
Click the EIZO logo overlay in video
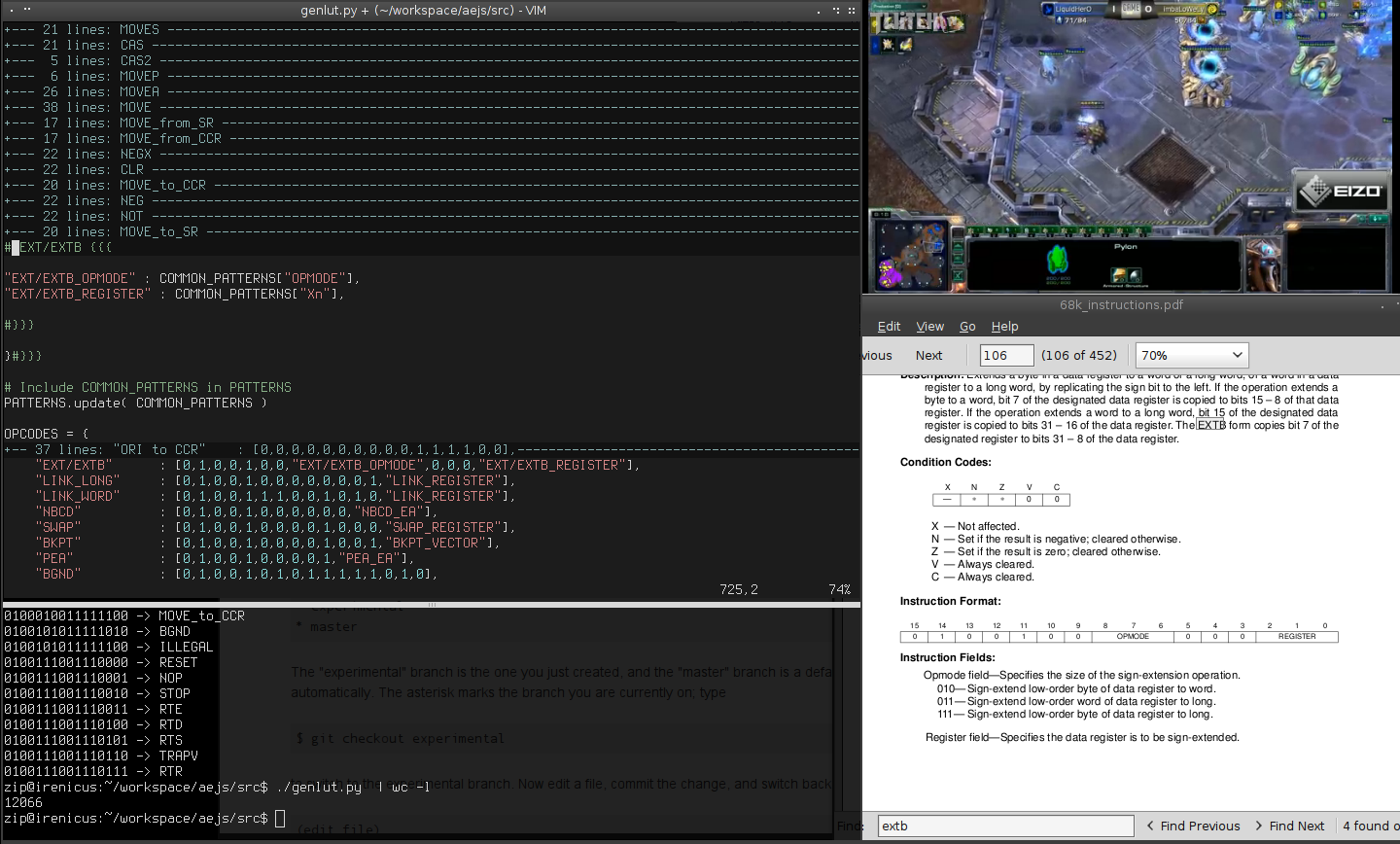pyautogui.click(x=1341, y=191)
